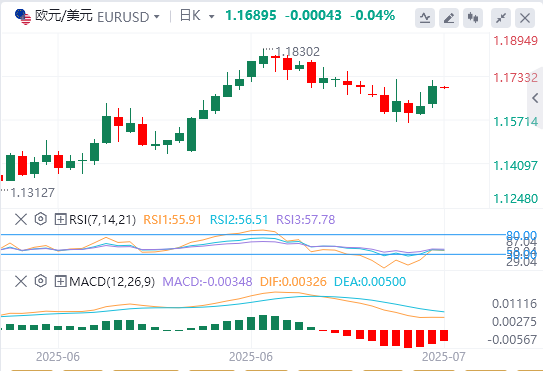
Task: Click the DIF:0.00326 value
Action: click(x=293, y=282)
